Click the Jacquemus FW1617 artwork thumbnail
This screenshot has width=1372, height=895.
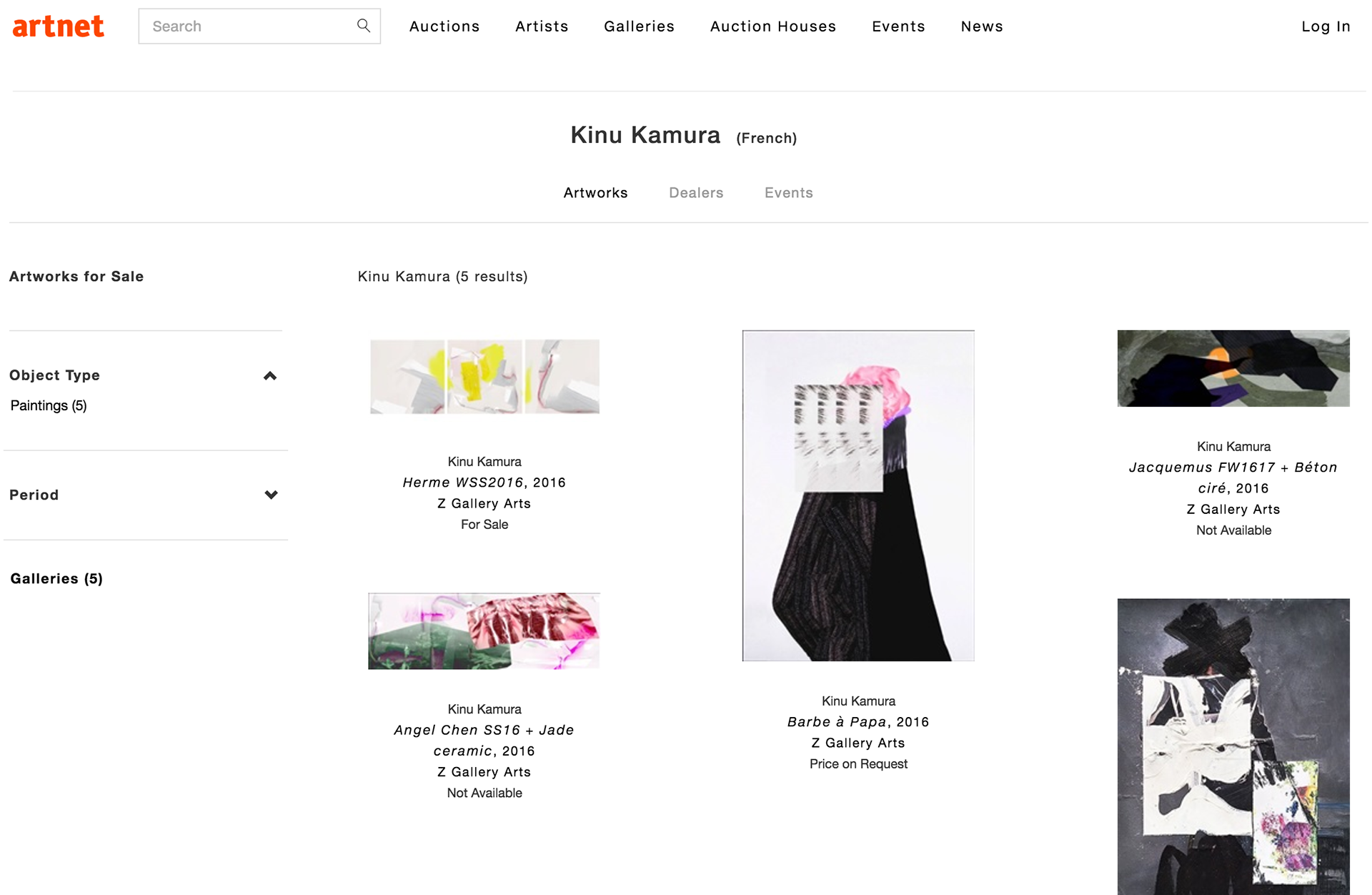pos(1232,368)
